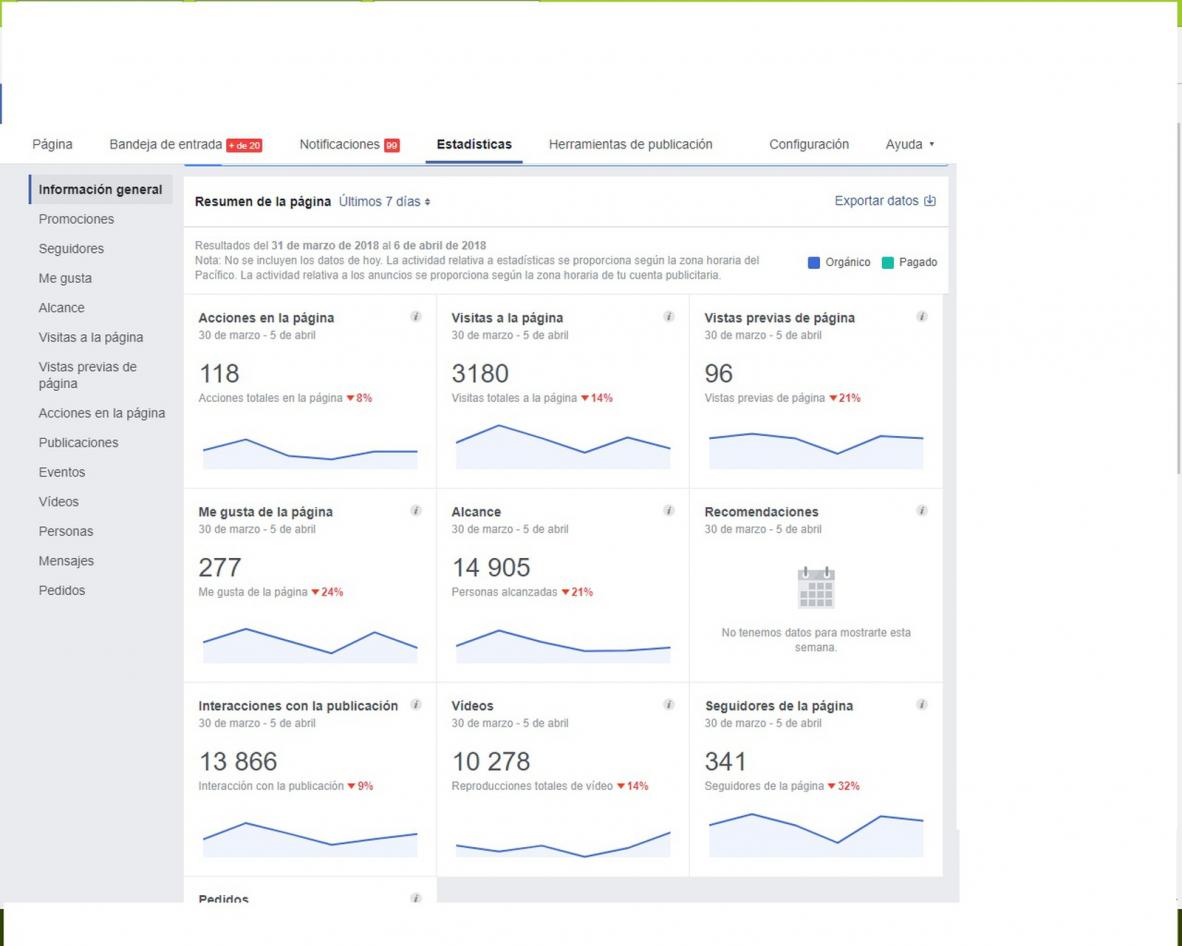Open the Últimos 7 días period dropdown

tap(384, 201)
